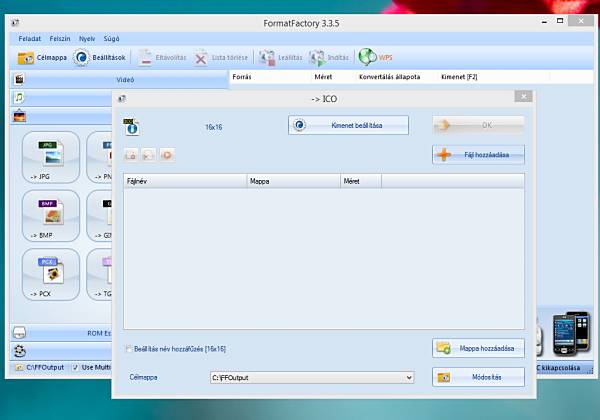Open the Feladat menu
600x420 pixels.
click(29, 39)
